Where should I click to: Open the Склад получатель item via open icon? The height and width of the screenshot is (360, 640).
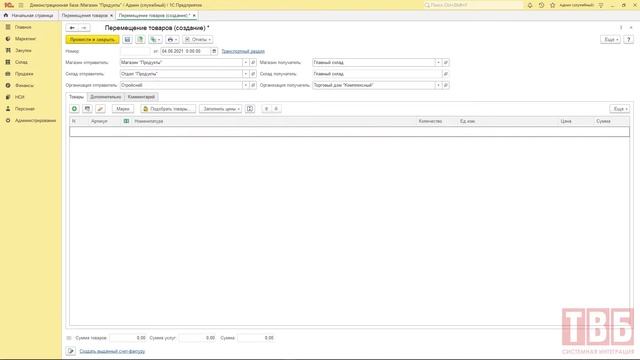pyautogui.click(x=446, y=74)
